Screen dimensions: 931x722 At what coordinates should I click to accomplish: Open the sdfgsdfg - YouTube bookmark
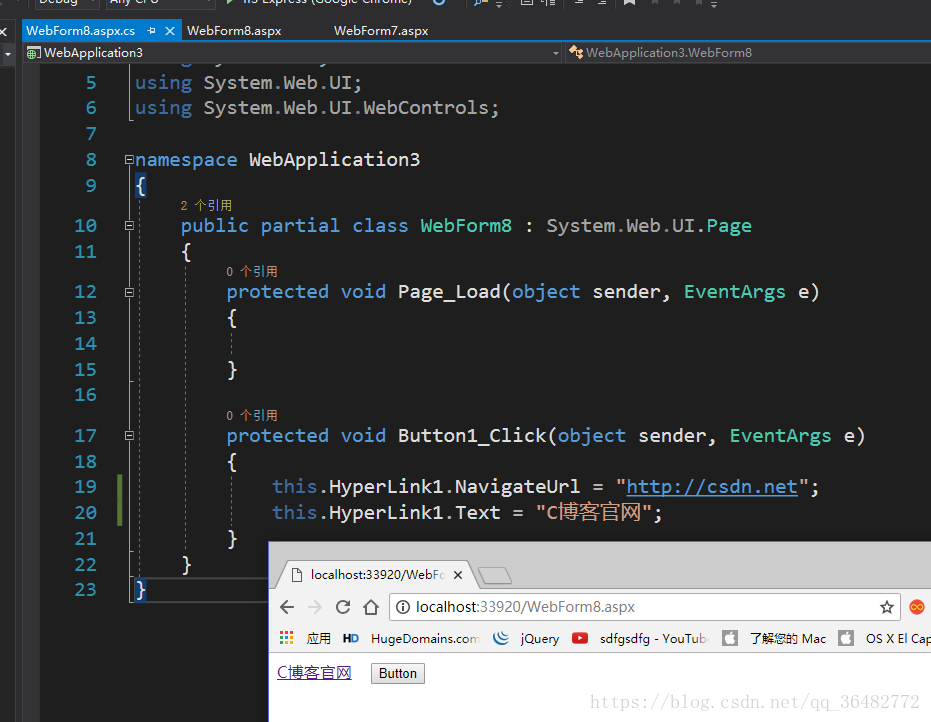[641, 639]
